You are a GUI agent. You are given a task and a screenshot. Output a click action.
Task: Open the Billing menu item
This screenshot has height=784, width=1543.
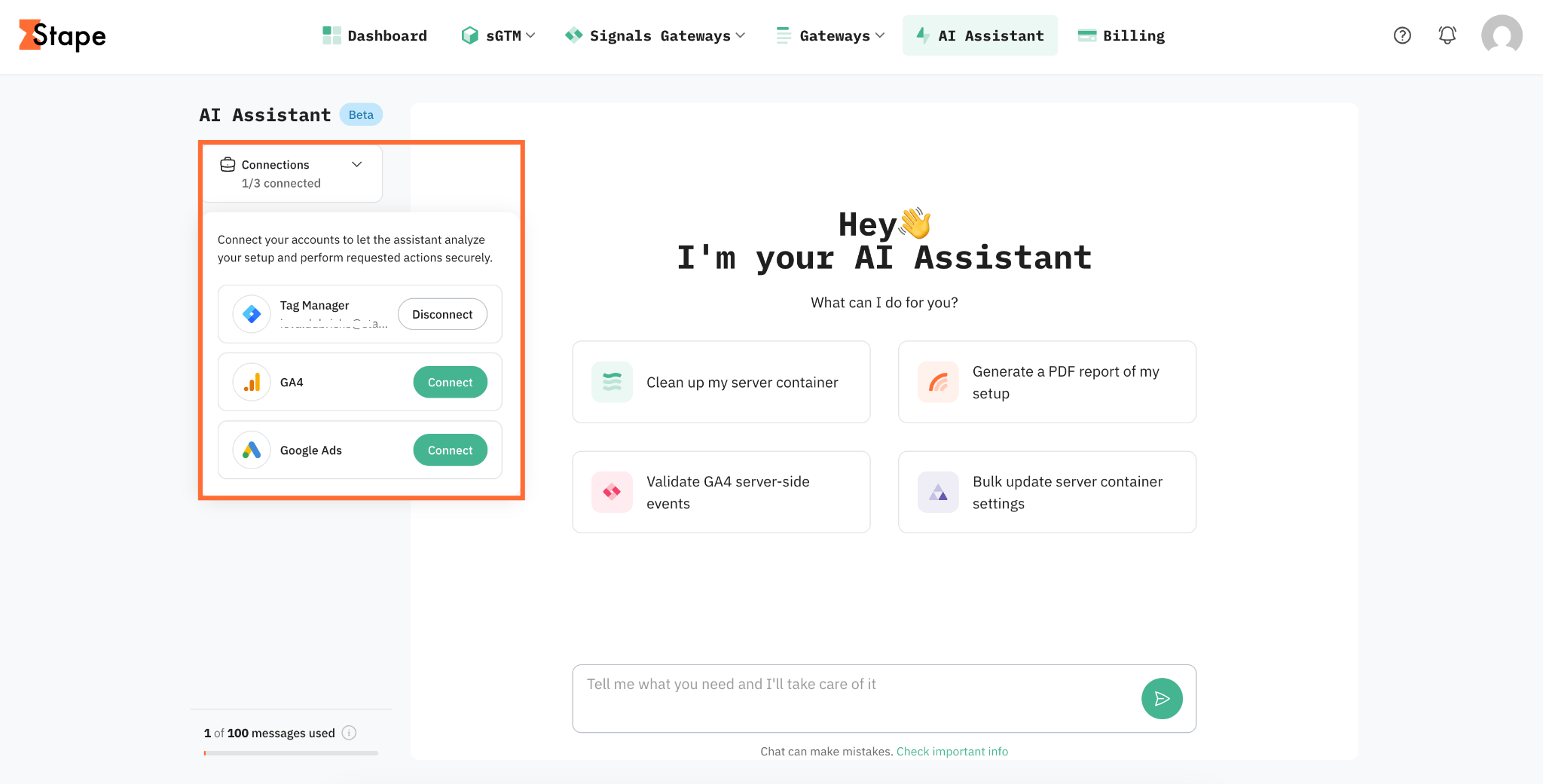1121,35
